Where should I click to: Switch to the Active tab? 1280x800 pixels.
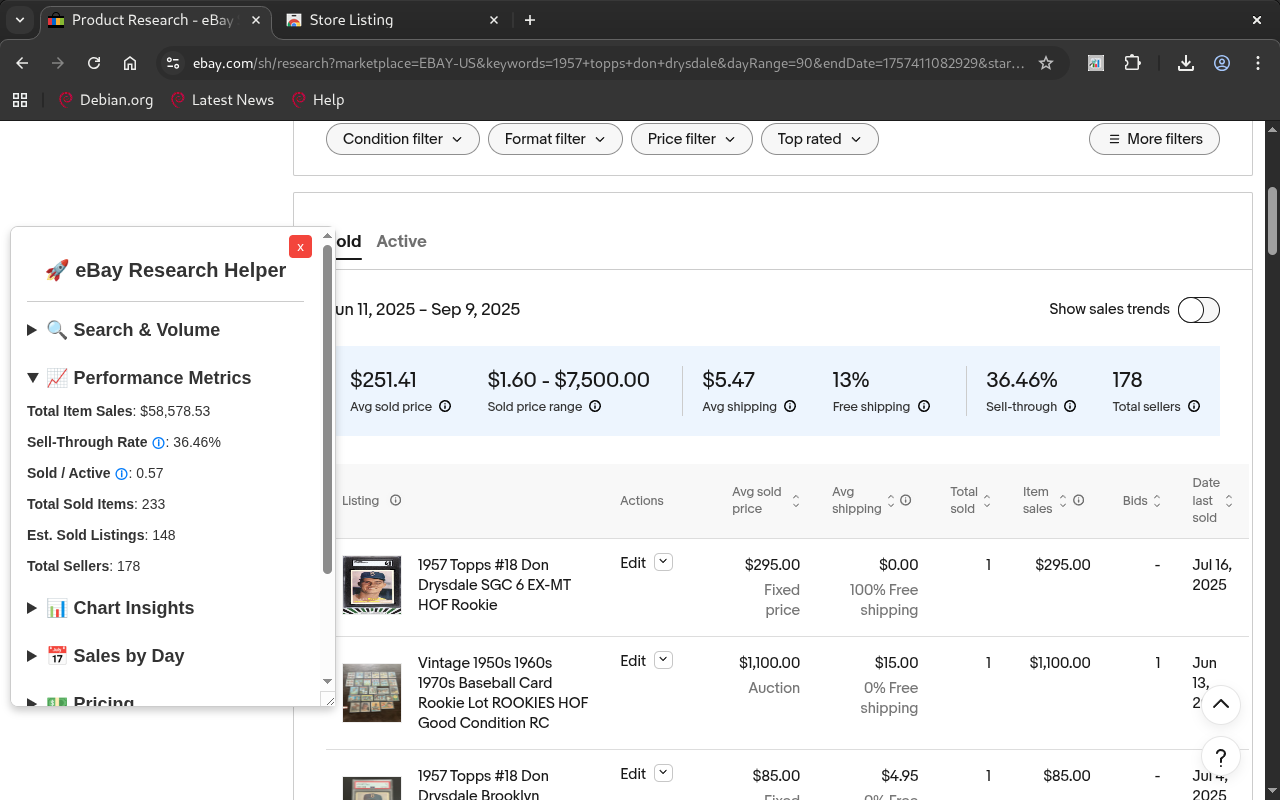(401, 241)
